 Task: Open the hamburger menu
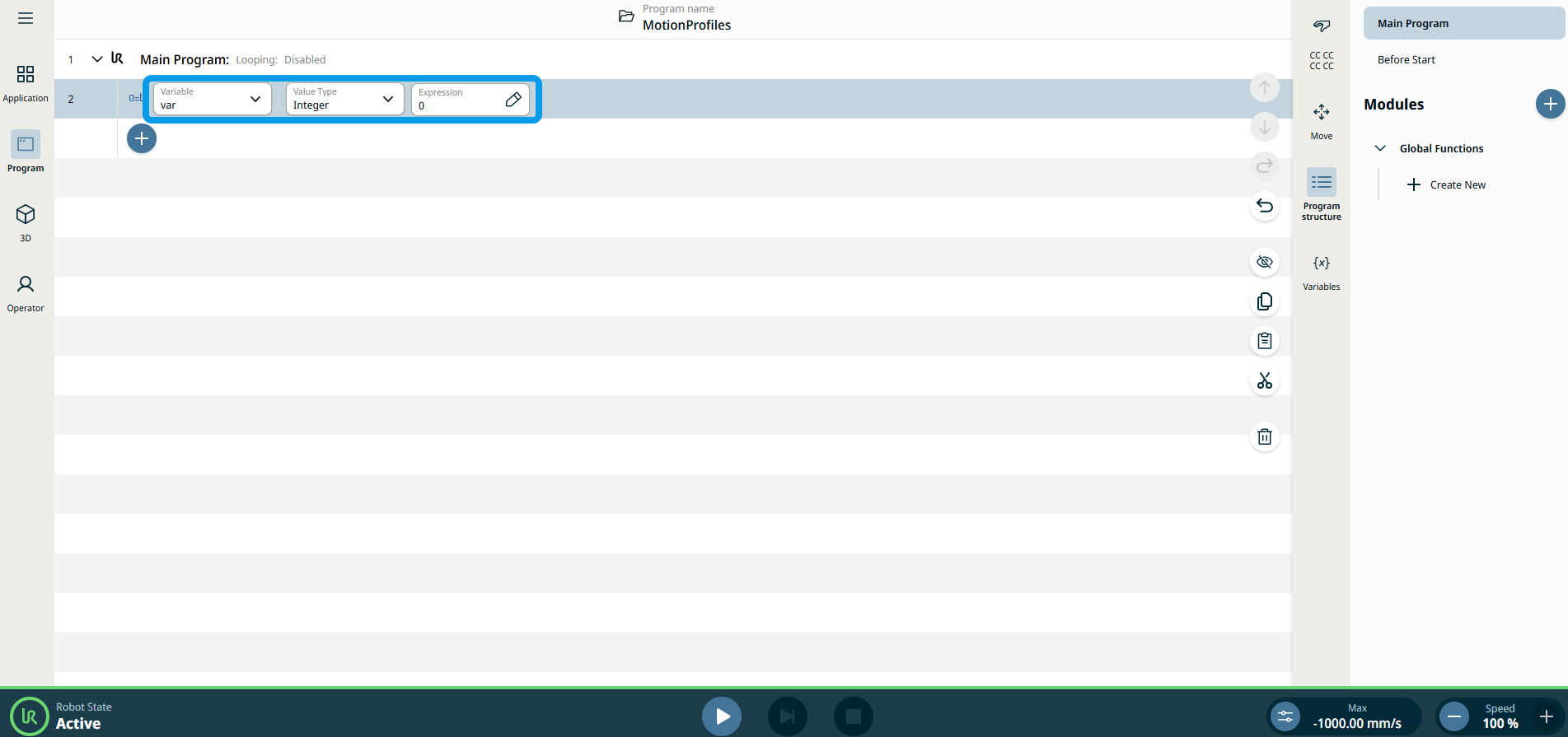(26, 18)
